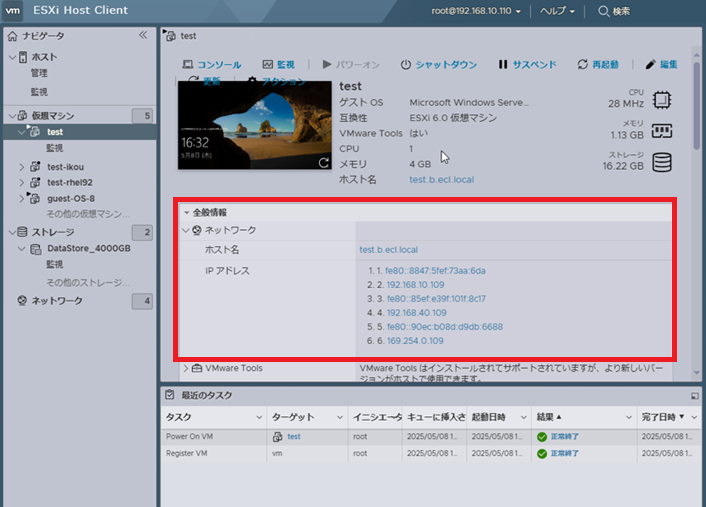Open その他の仮想マシン link
This screenshot has width=706, height=507.
coord(88,214)
